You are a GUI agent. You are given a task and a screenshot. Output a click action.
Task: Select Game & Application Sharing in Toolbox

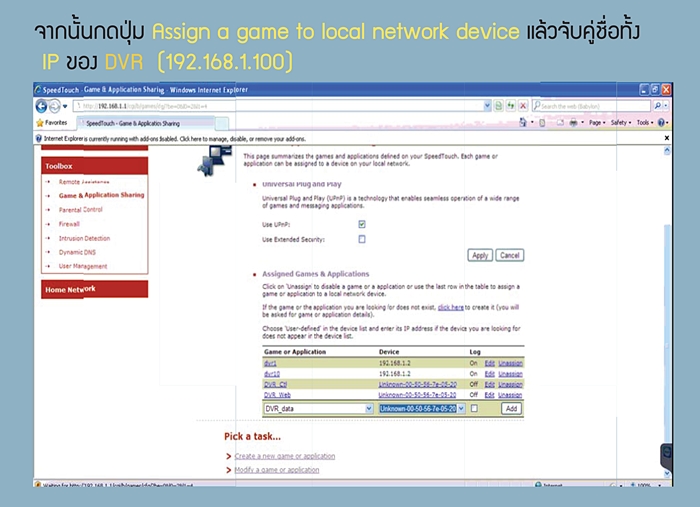101,195
